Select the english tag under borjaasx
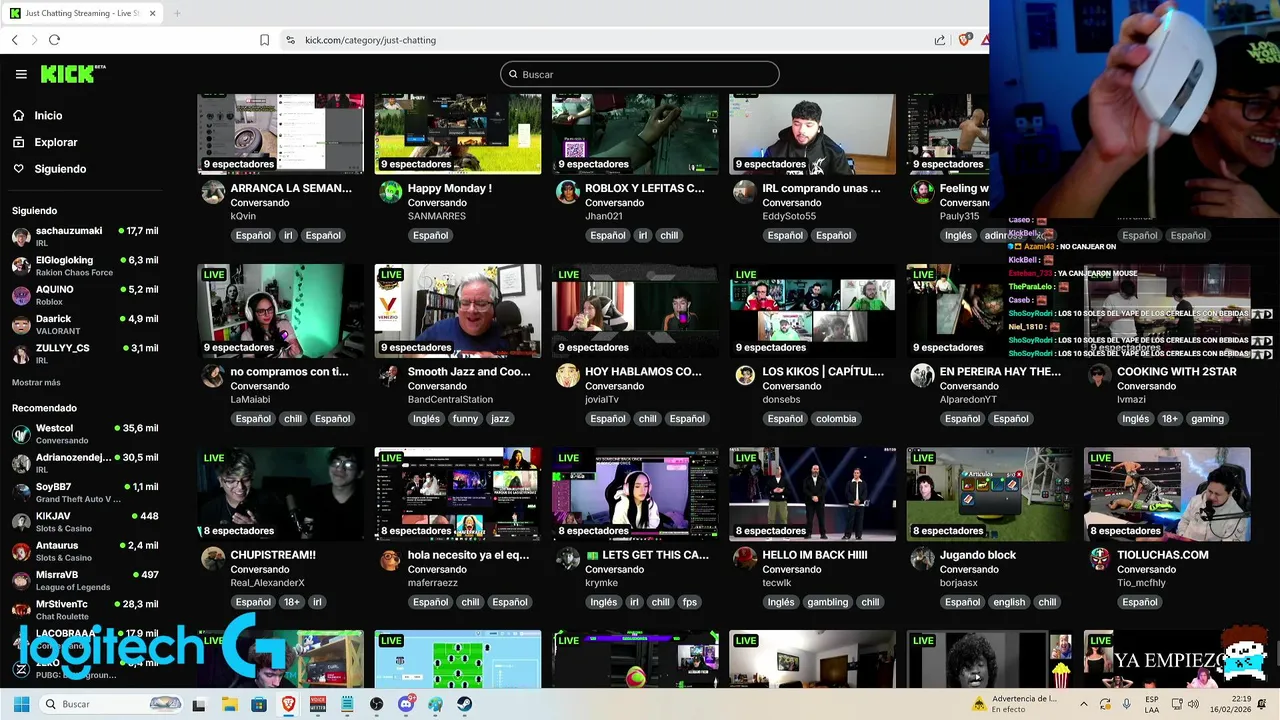Screen dimensions: 1280x720 coord(1009,602)
